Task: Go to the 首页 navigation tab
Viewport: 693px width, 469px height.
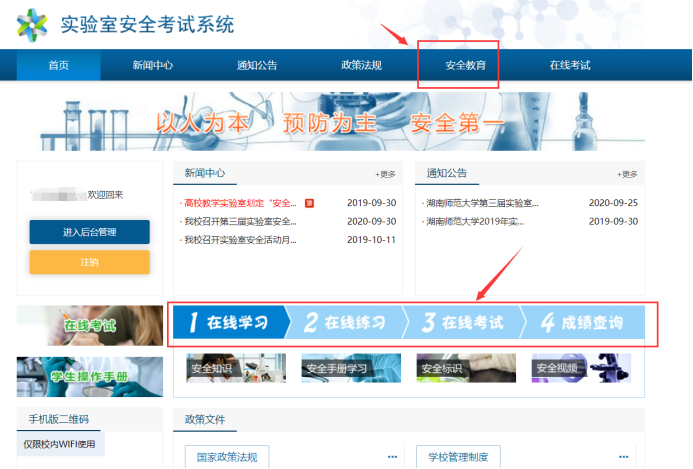Action: tap(59, 65)
